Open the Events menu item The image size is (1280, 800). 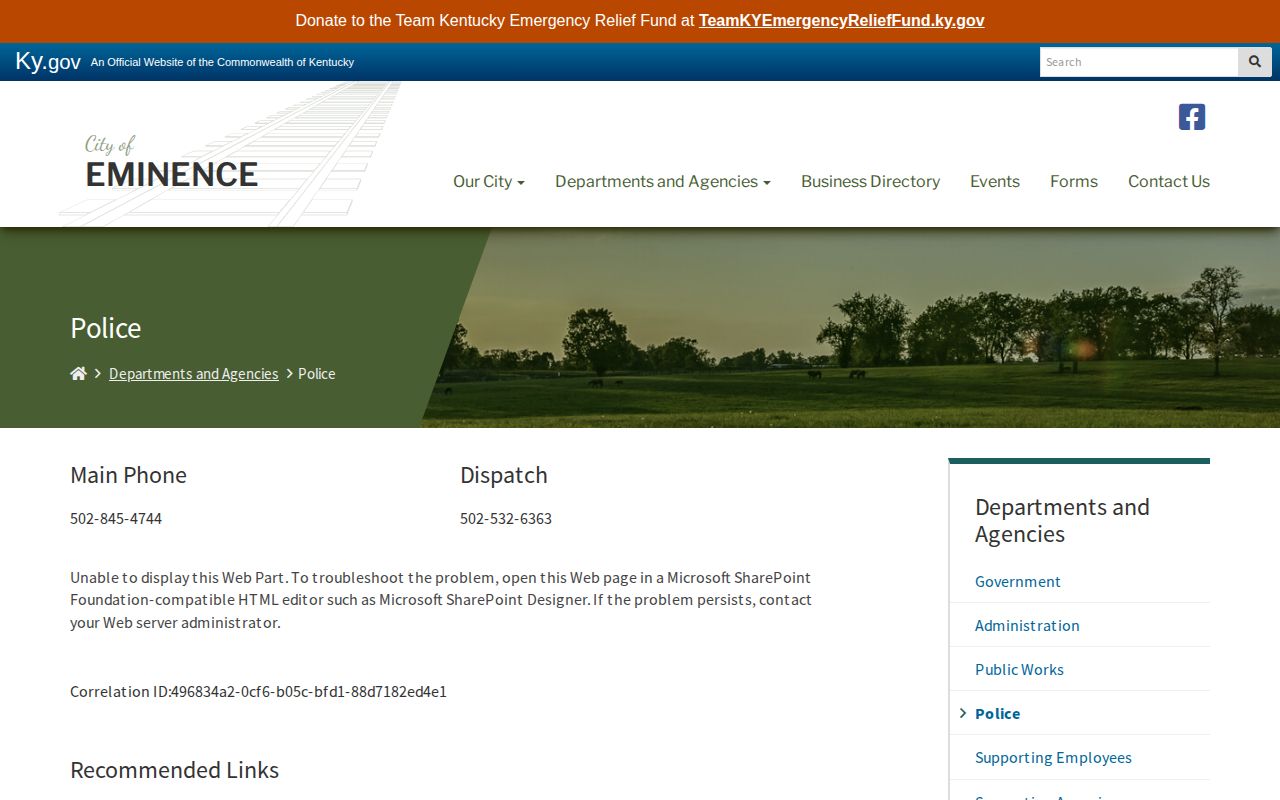(995, 181)
